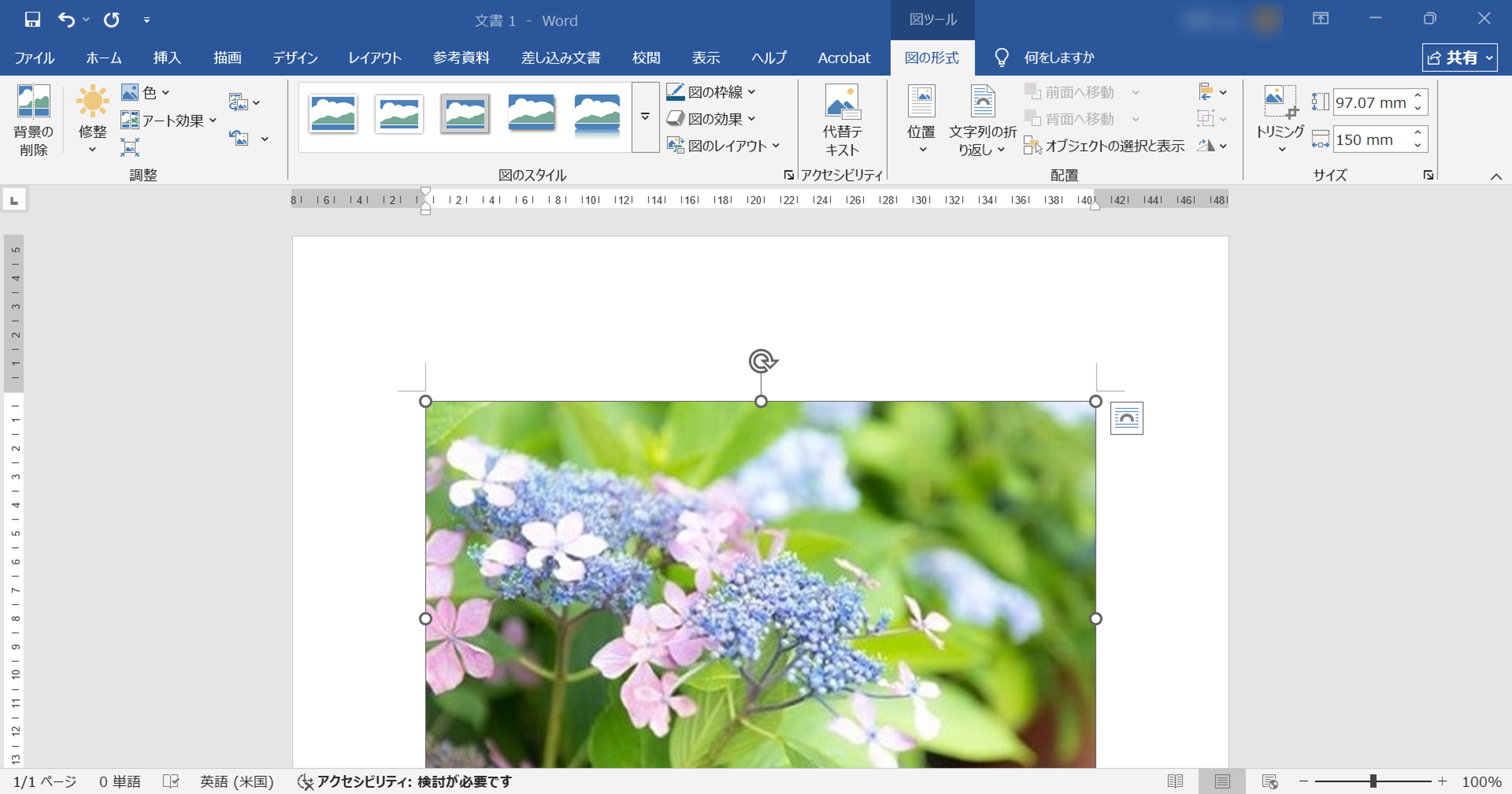Image resolution: width=1512 pixels, height=794 pixels.
Task: Click アクセシビリティ: 検討が必要です status
Action: click(405, 782)
